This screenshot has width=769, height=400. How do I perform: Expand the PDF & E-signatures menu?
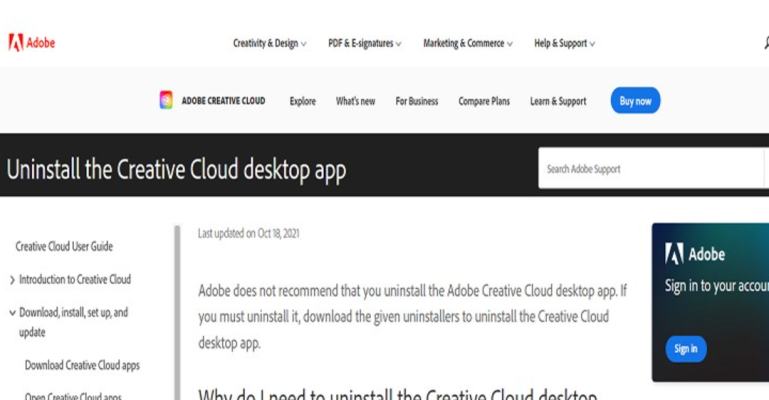click(364, 44)
